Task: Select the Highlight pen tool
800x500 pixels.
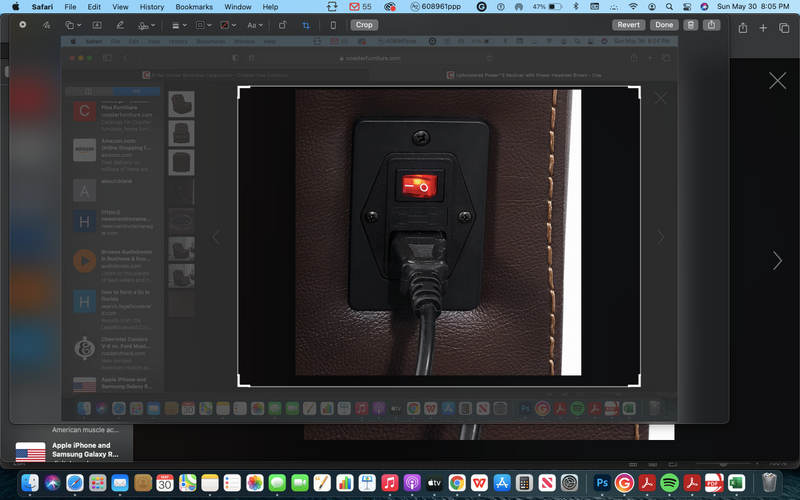Action: pos(120,25)
